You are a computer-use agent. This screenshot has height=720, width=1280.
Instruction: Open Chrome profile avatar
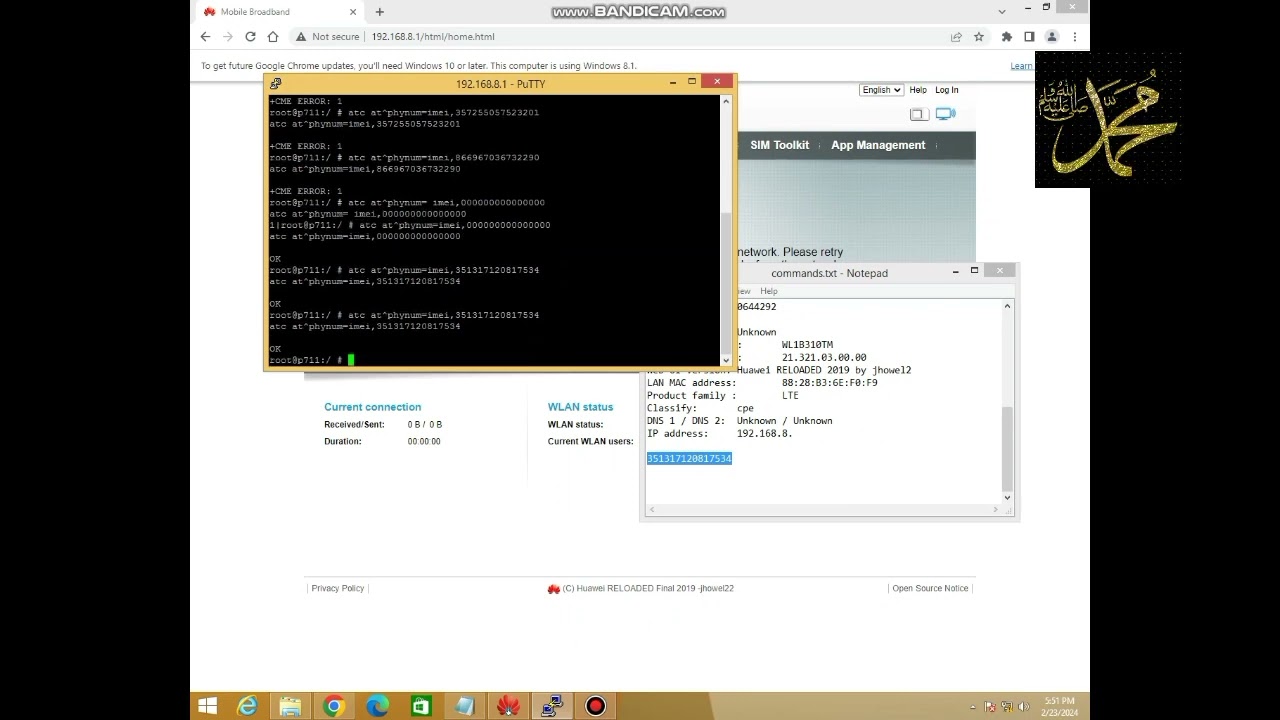click(1052, 36)
